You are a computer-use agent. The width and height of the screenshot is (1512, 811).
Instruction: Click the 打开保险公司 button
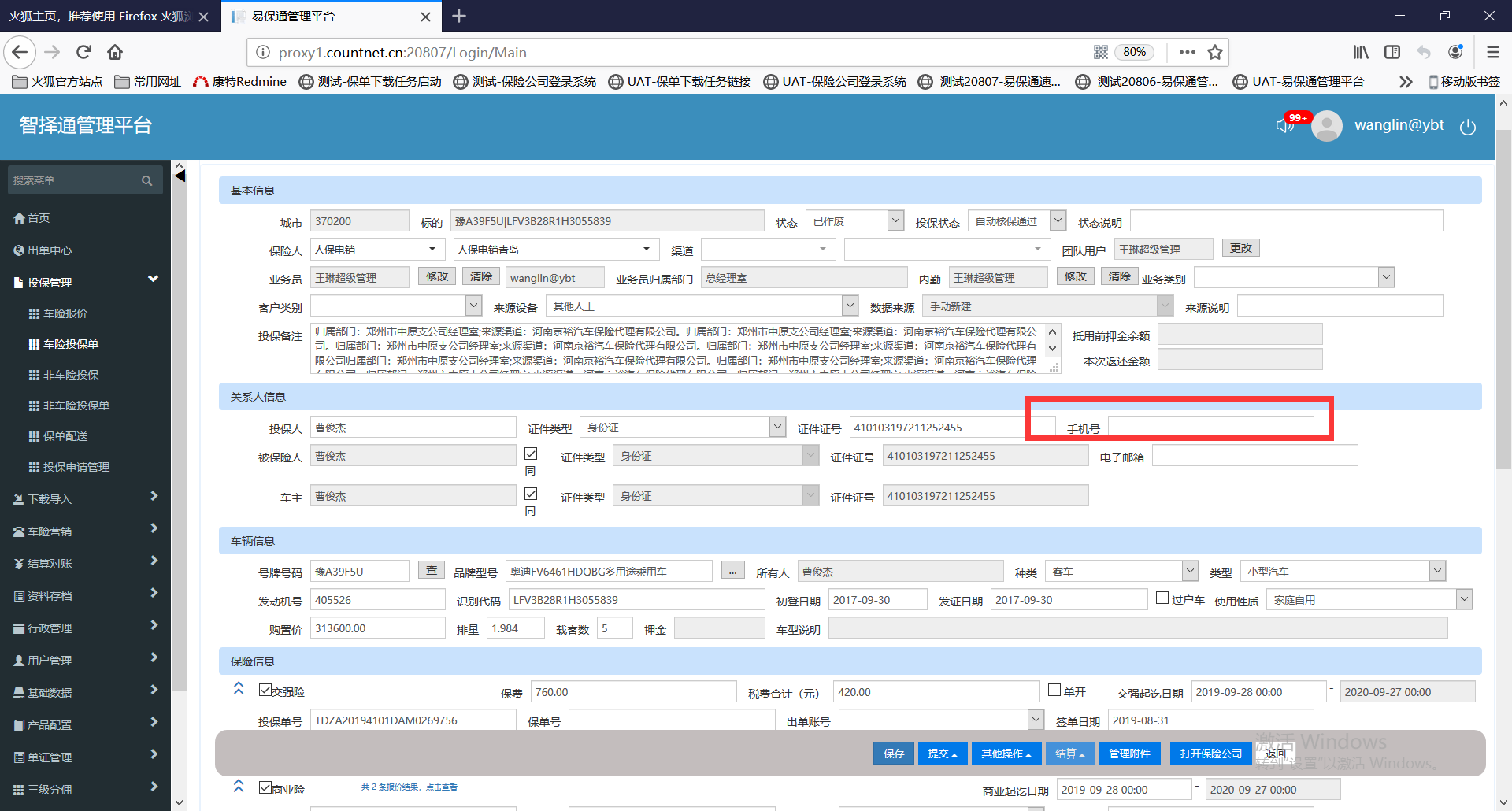[1210, 754]
